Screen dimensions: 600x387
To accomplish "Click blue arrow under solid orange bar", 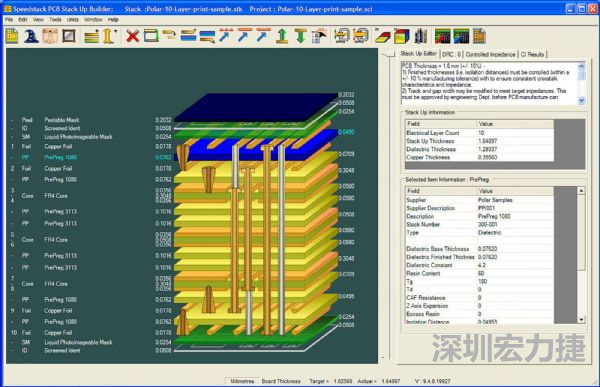I will click(x=245, y=36).
